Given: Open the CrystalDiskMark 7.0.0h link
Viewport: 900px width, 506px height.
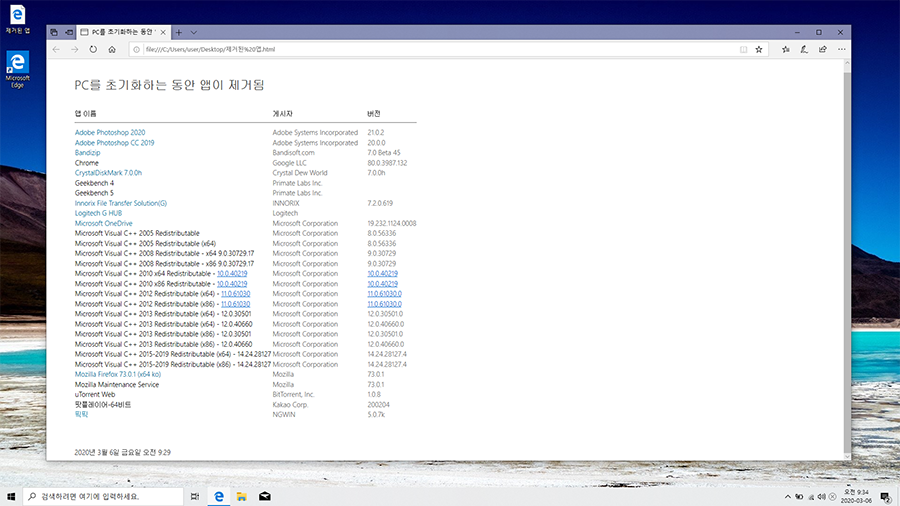Looking at the screenshot, I should (x=108, y=173).
